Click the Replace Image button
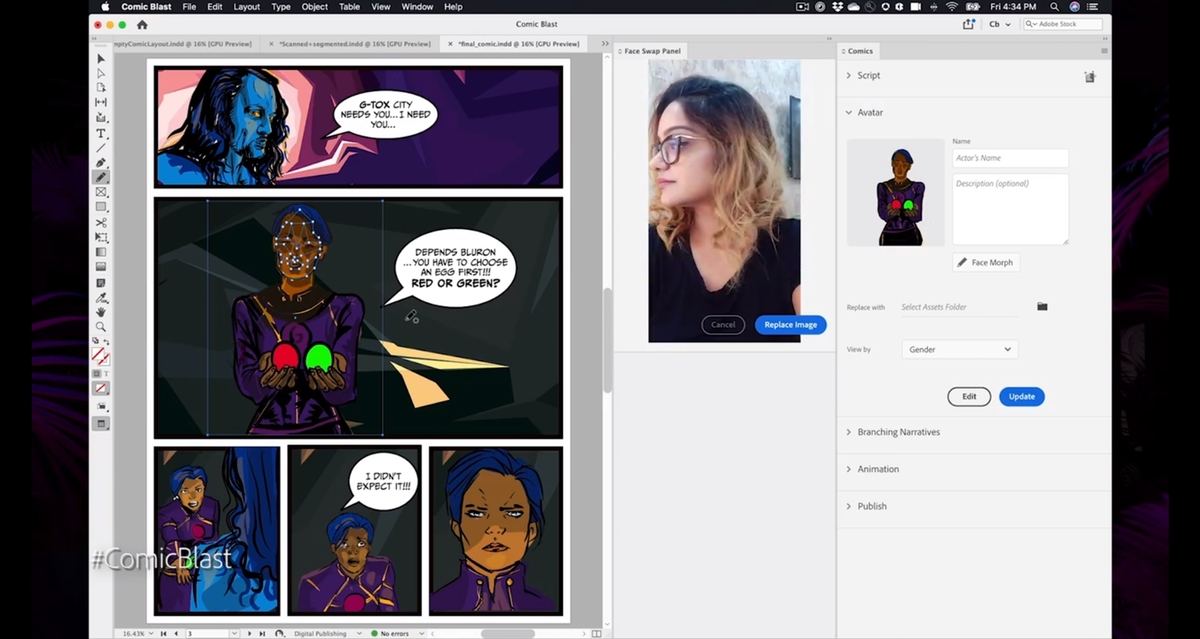The height and width of the screenshot is (639, 1200). (x=790, y=324)
